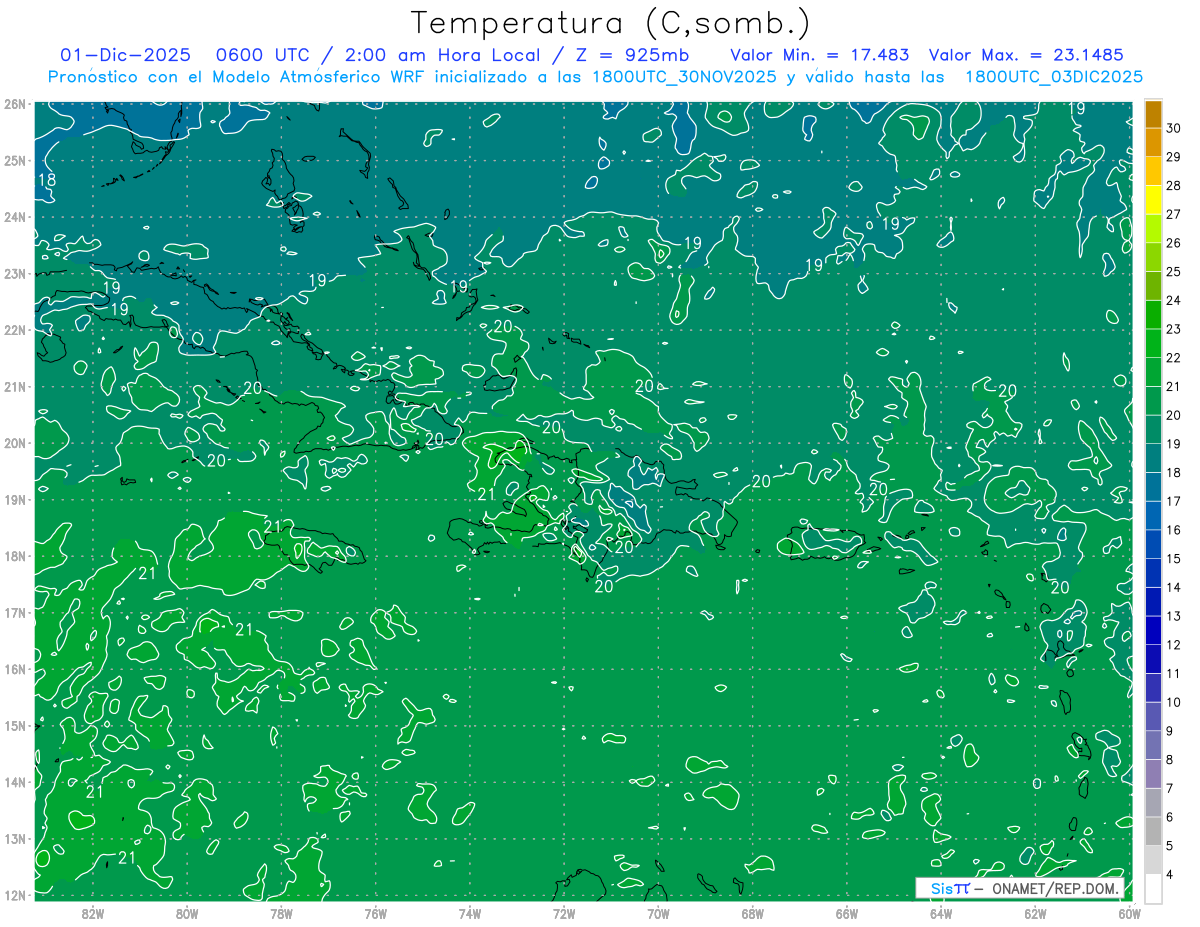Pick the white swatch at the color scale bottom

click(x=1153, y=888)
